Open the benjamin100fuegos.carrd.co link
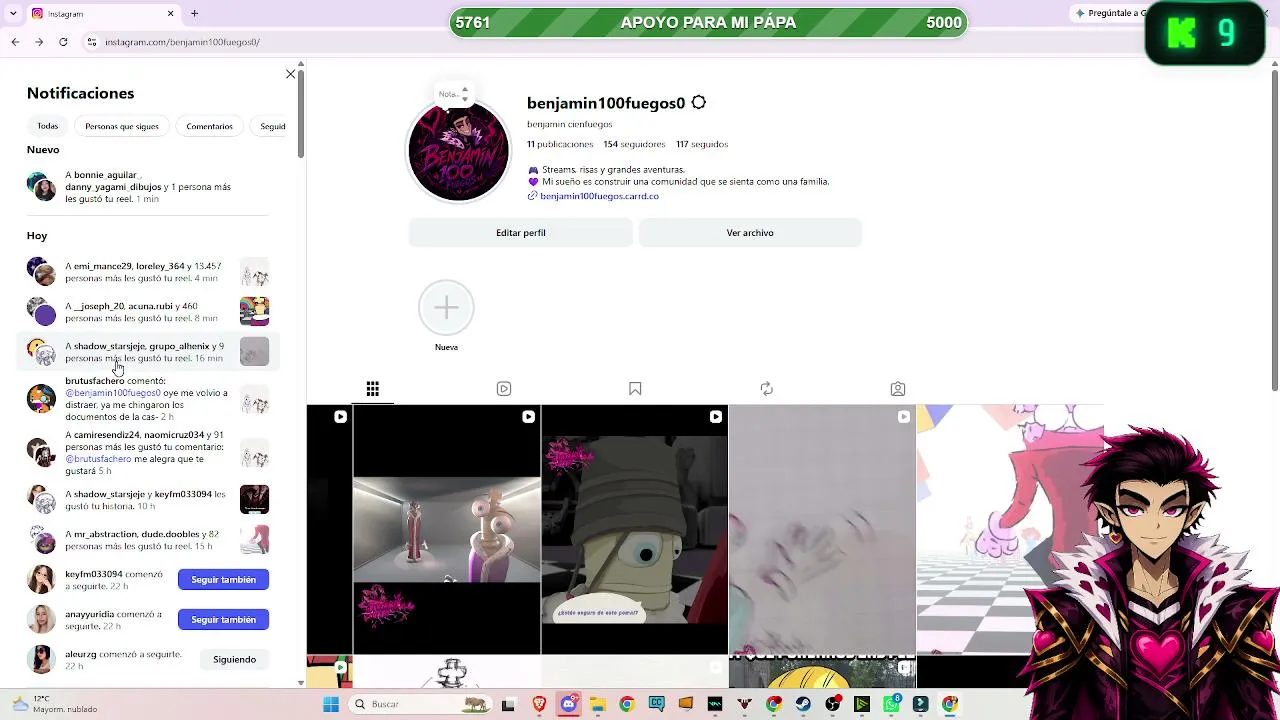This screenshot has width=1280, height=720. click(x=599, y=196)
